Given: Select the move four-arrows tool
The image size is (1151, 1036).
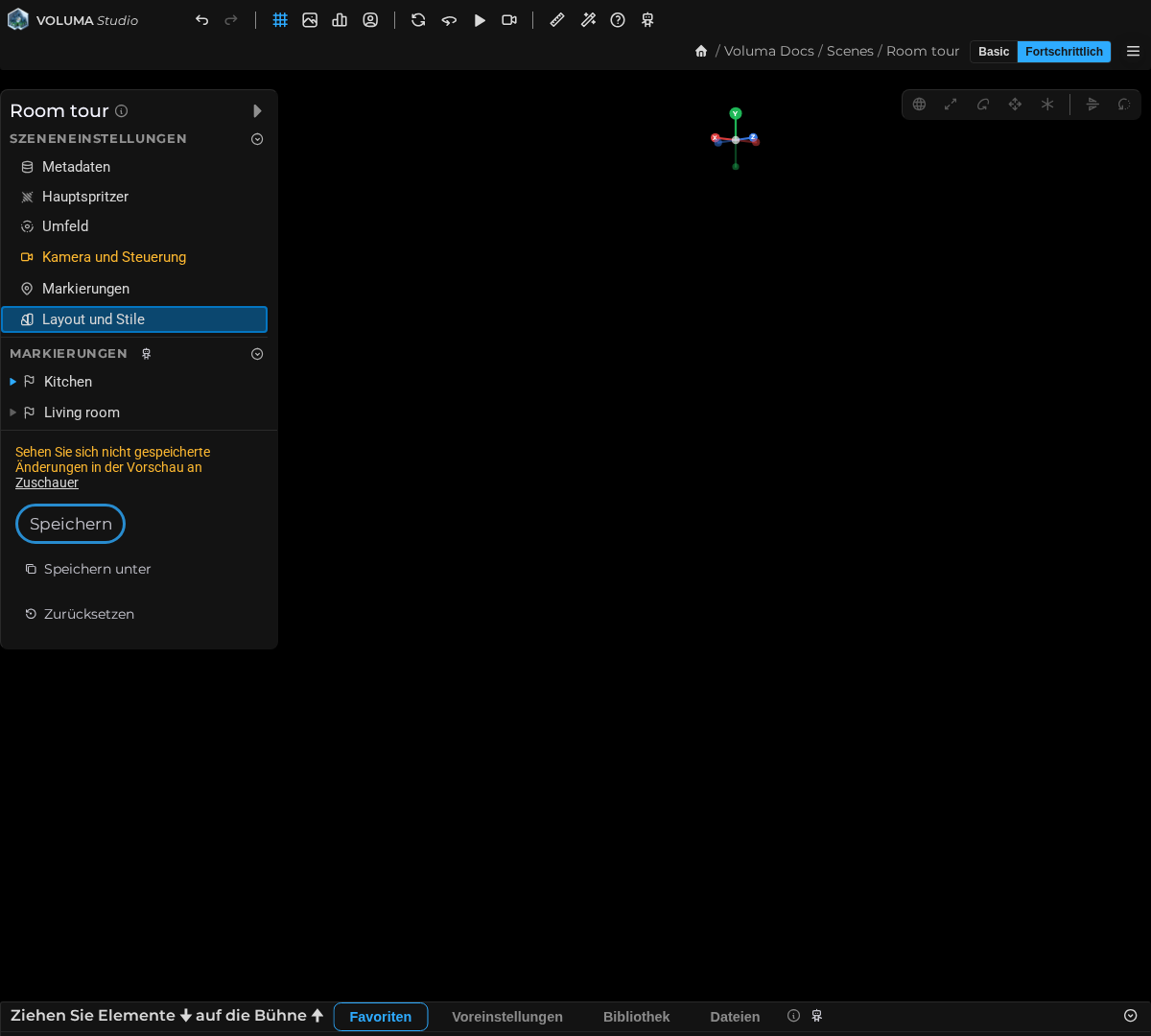Looking at the screenshot, I should pos(1015,105).
